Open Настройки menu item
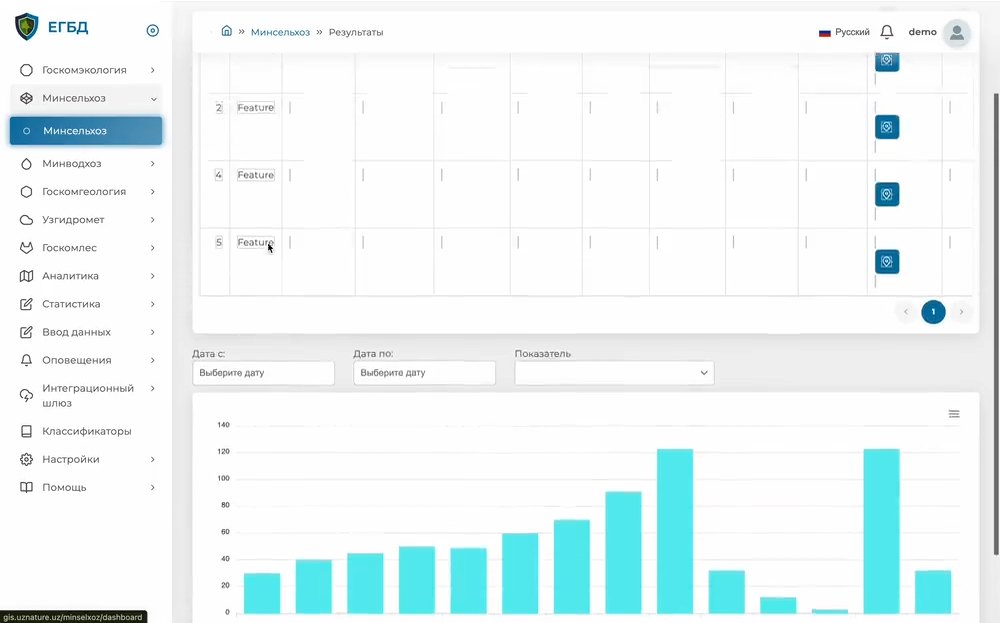The height and width of the screenshot is (623, 1000). [x=86, y=460]
